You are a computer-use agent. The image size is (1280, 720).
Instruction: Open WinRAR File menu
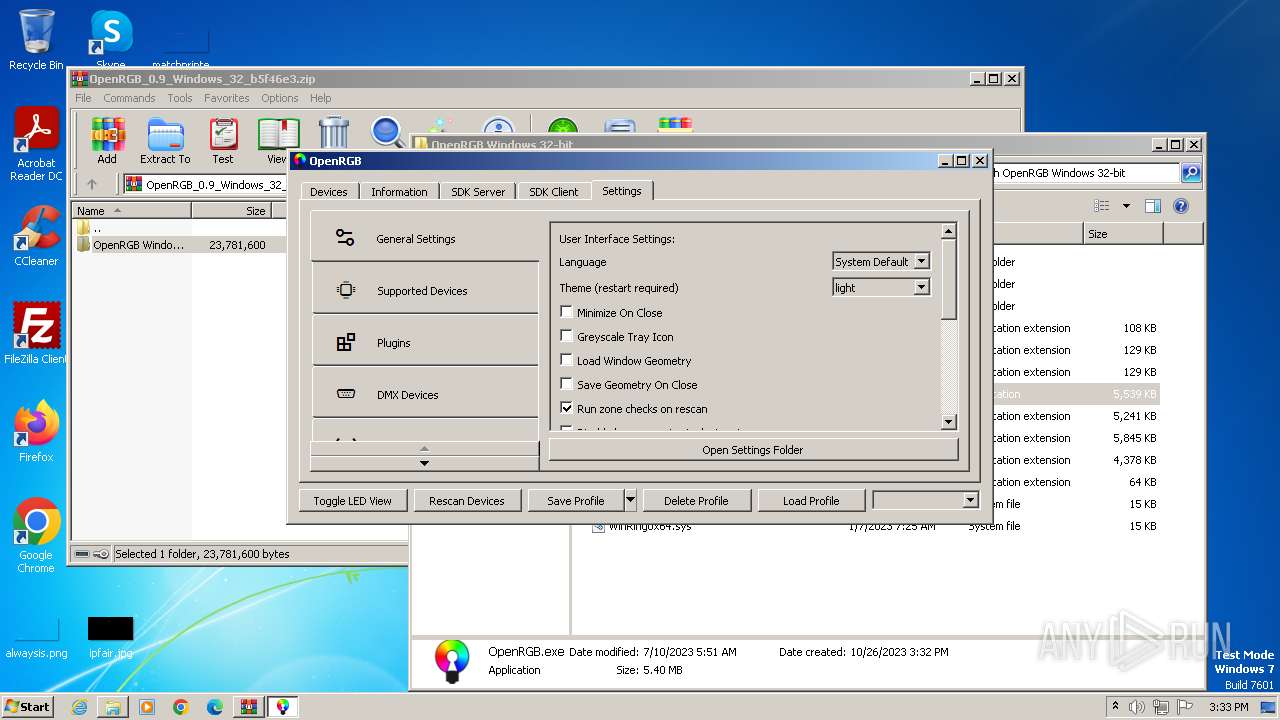(x=83, y=98)
